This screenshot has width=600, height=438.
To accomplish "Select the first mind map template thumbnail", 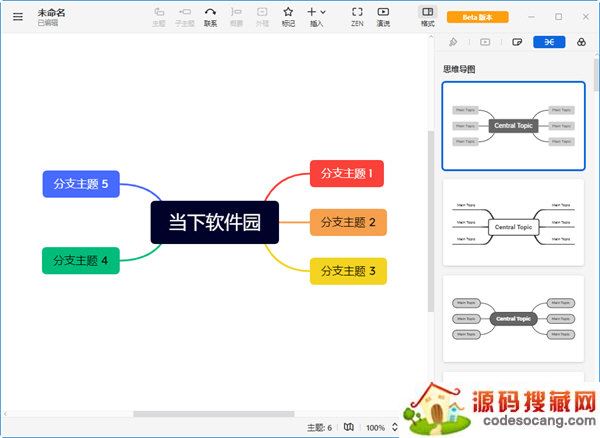I will pos(513,126).
